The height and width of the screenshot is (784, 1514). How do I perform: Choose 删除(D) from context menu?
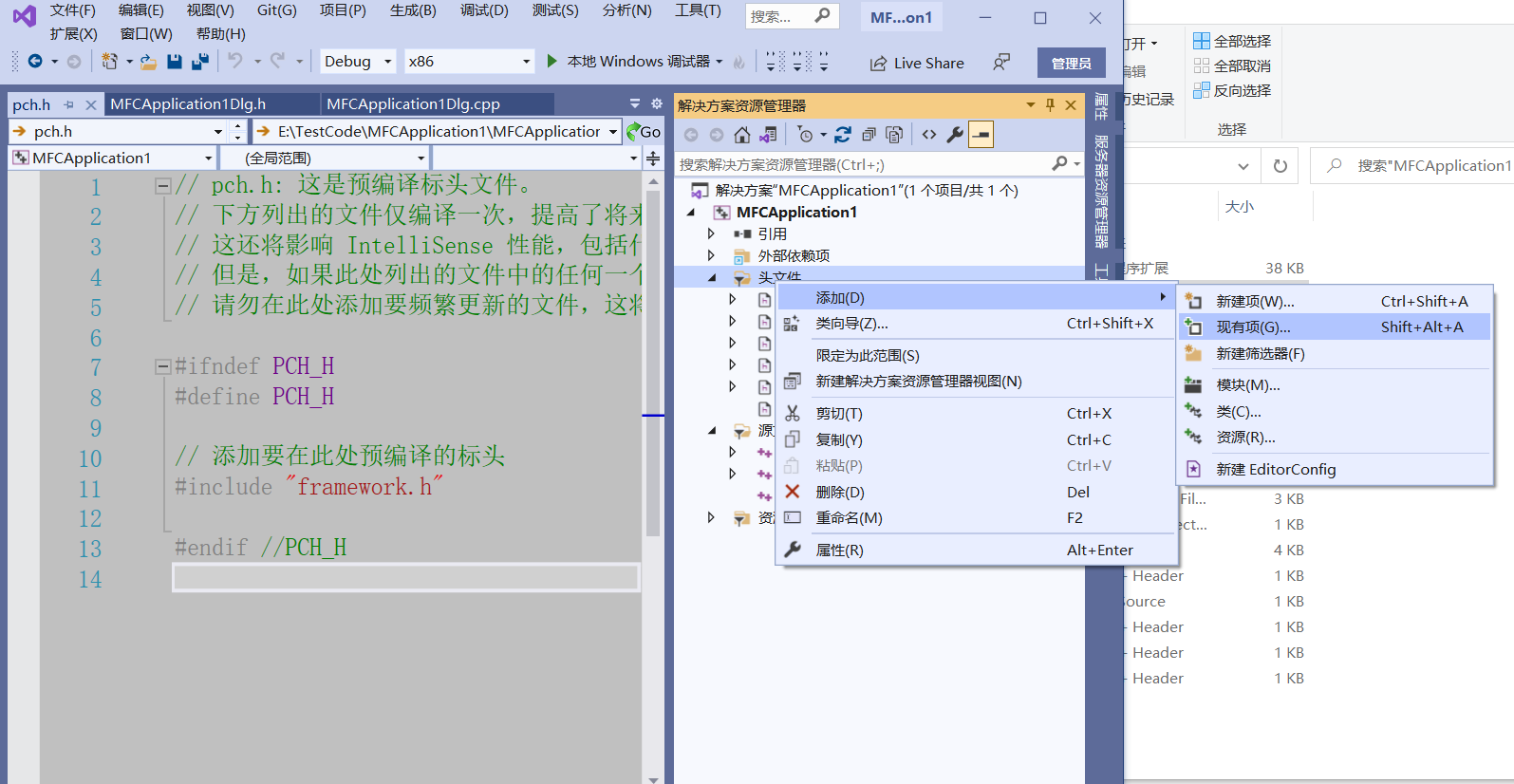(977, 493)
